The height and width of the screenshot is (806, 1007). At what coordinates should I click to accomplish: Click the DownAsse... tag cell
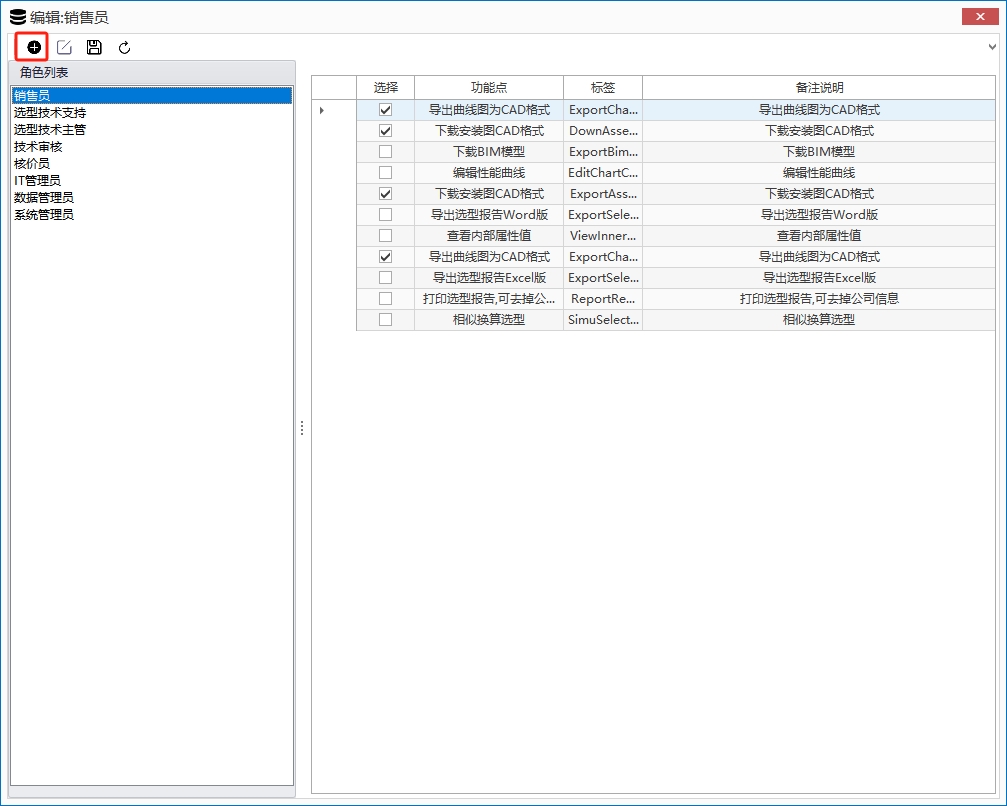[x=603, y=131]
